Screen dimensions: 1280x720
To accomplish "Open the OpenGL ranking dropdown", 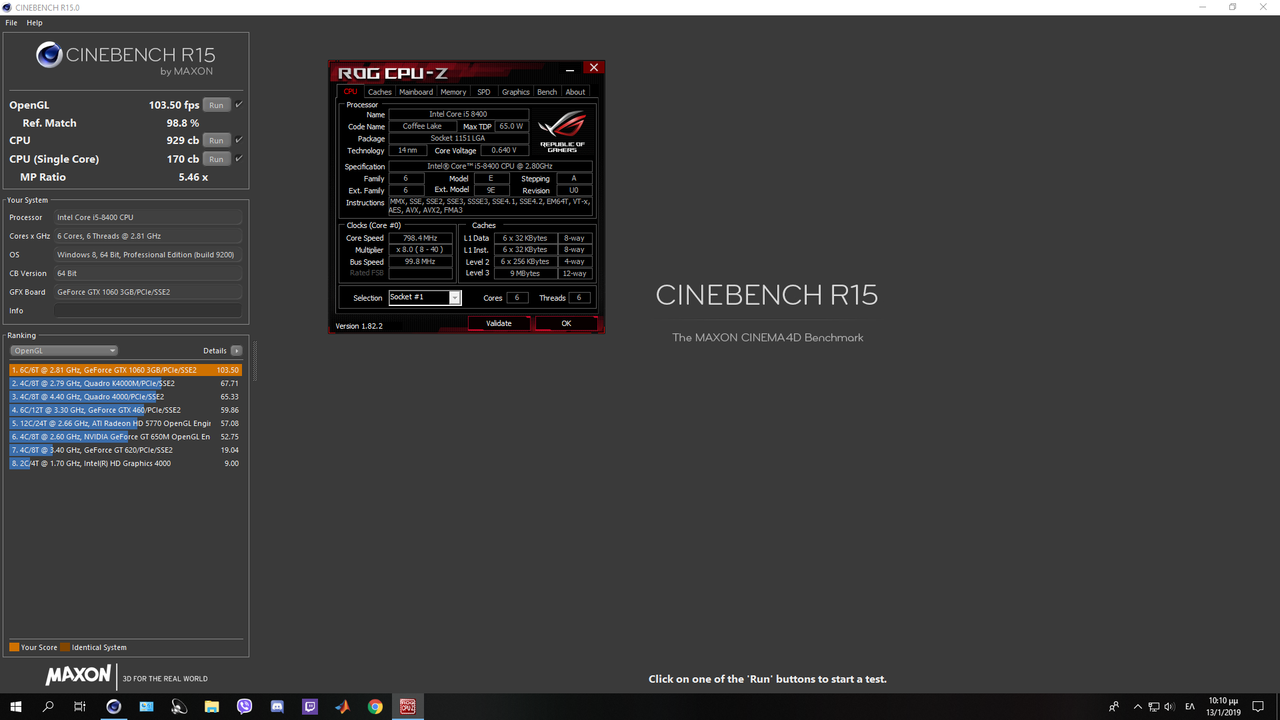I will [x=64, y=351].
